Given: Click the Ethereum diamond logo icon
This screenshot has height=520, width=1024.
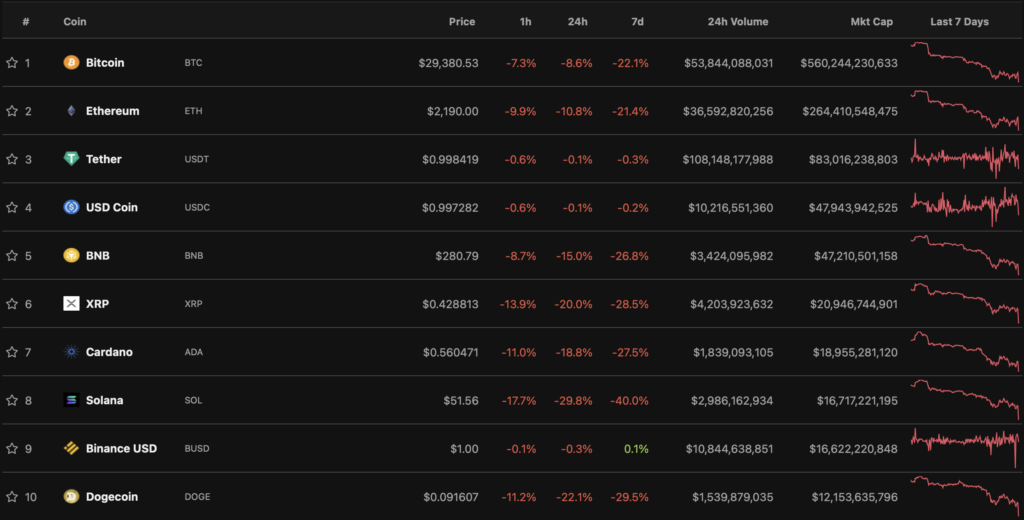Looking at the screenshot, I should (71, 111).
